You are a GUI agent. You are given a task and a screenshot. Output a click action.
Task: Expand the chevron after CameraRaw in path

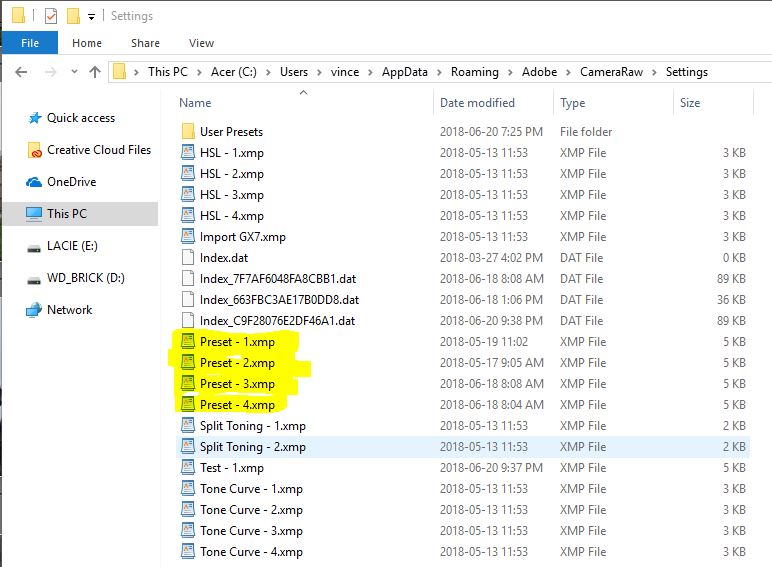654,72
